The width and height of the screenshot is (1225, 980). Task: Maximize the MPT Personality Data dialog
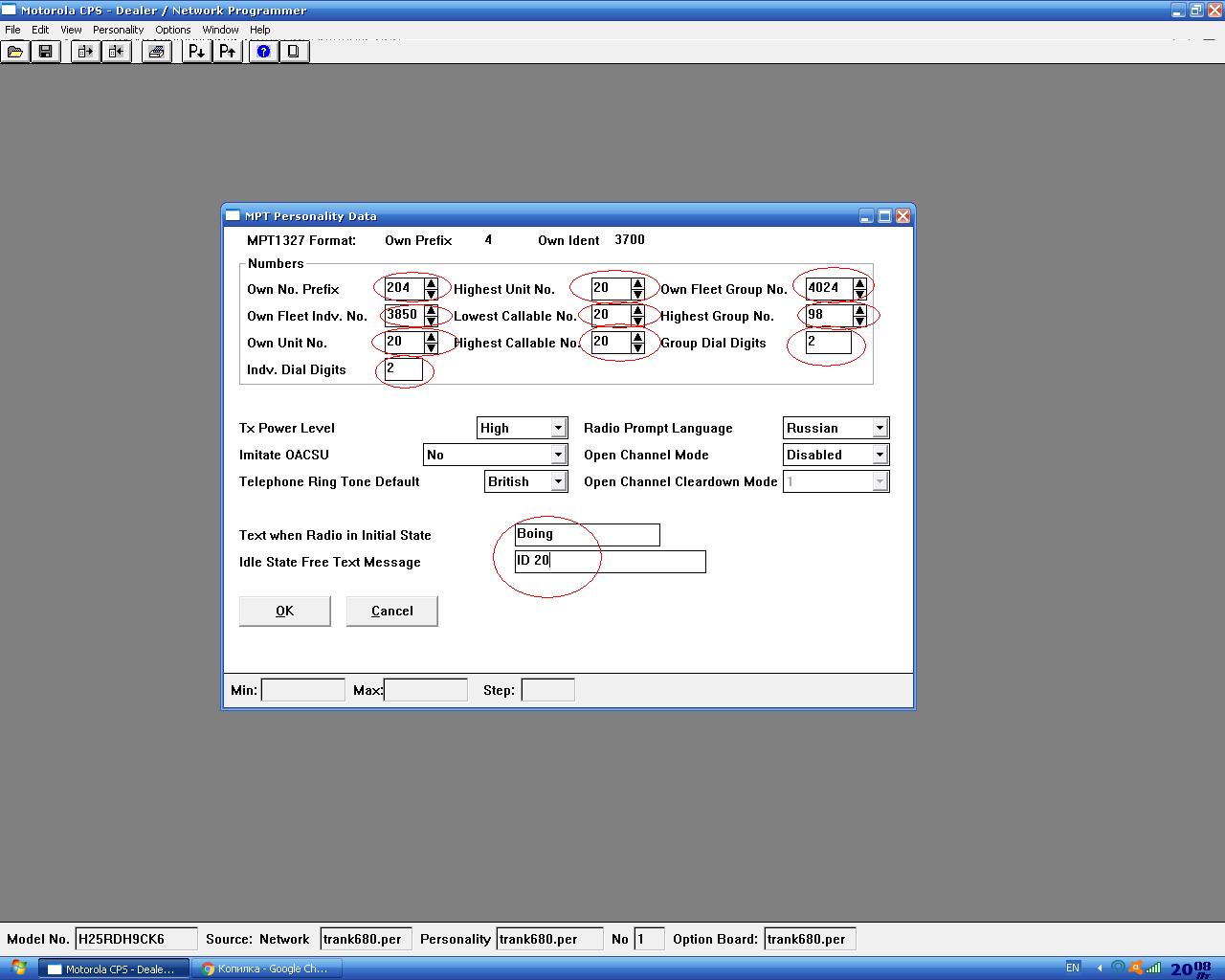pyautogui.click(x=884, y=216)
